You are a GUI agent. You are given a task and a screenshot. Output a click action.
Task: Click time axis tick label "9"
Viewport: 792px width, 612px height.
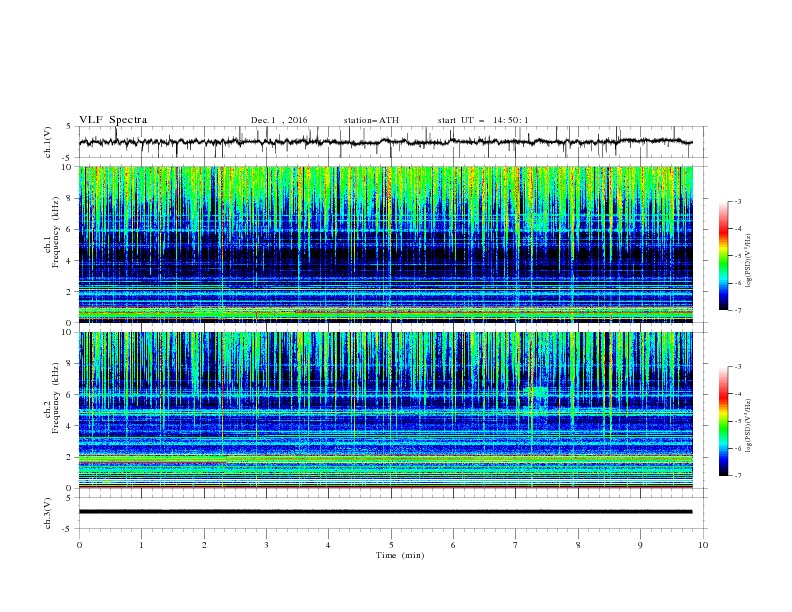point(640,545)
